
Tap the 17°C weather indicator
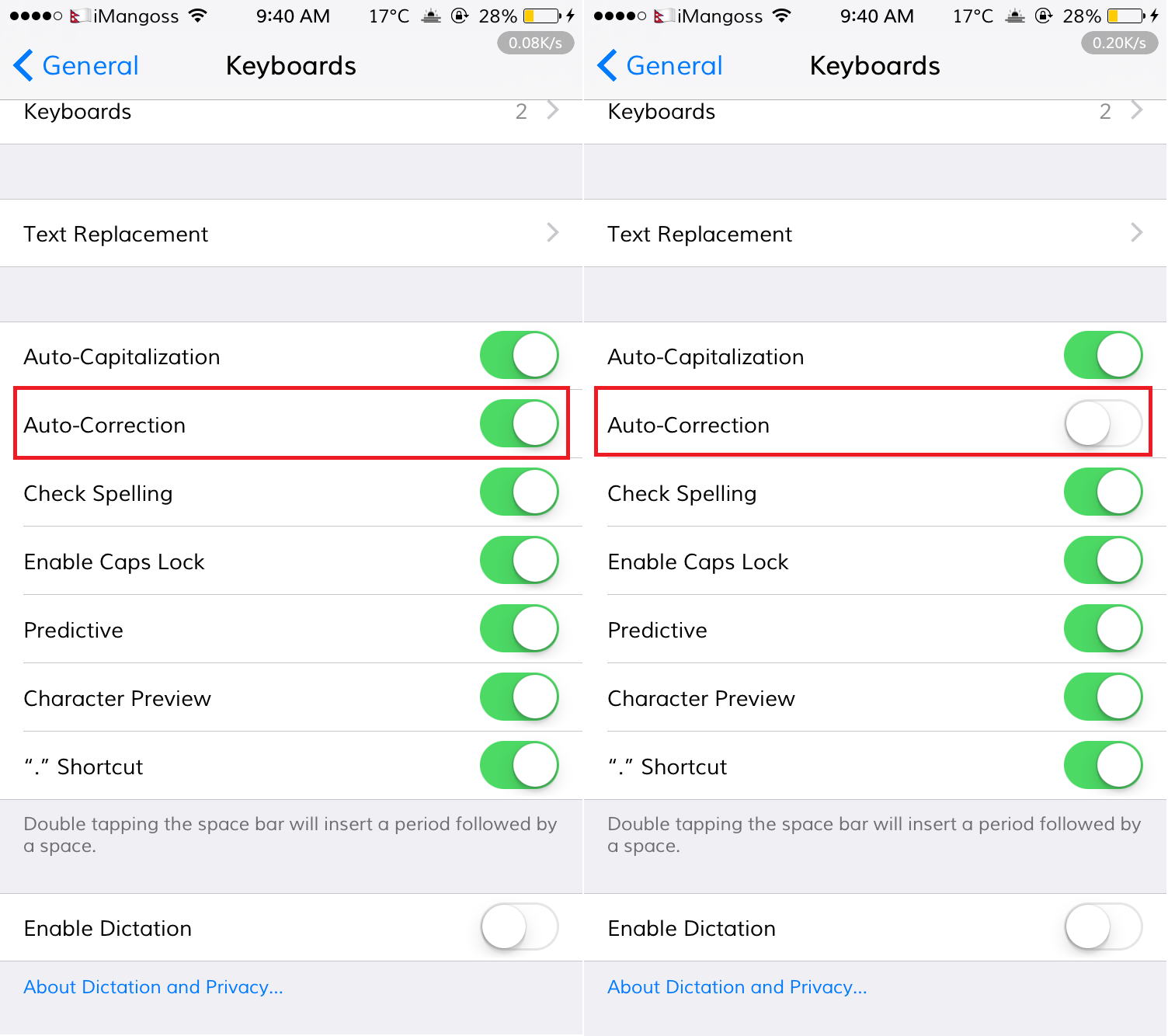tap(388, 16)
